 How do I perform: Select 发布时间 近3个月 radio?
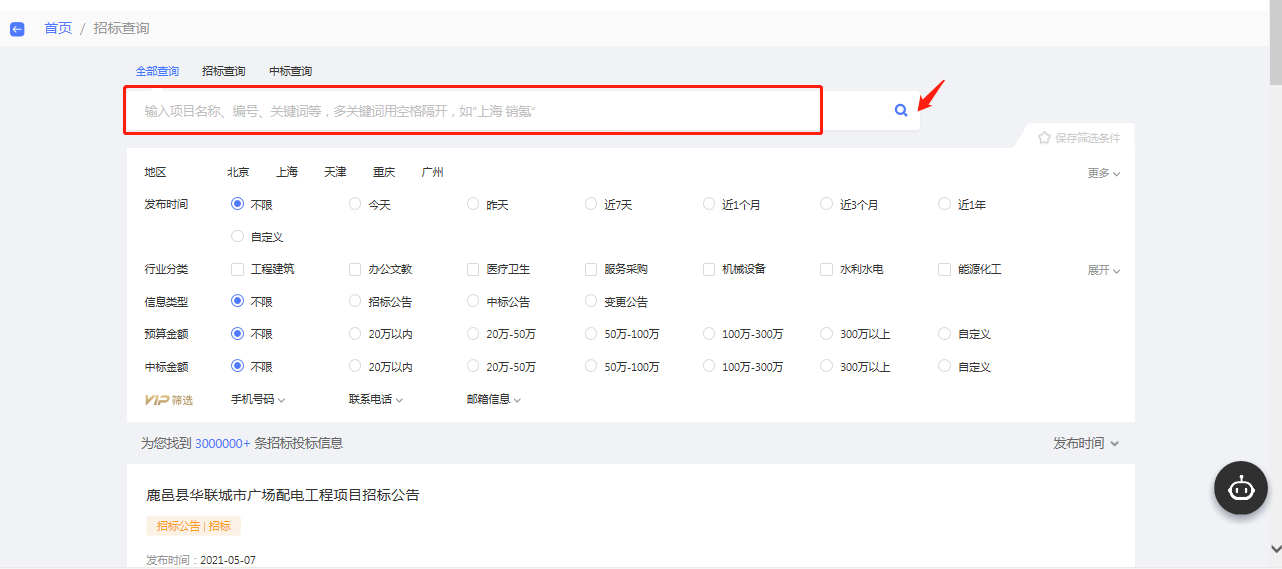827,204
